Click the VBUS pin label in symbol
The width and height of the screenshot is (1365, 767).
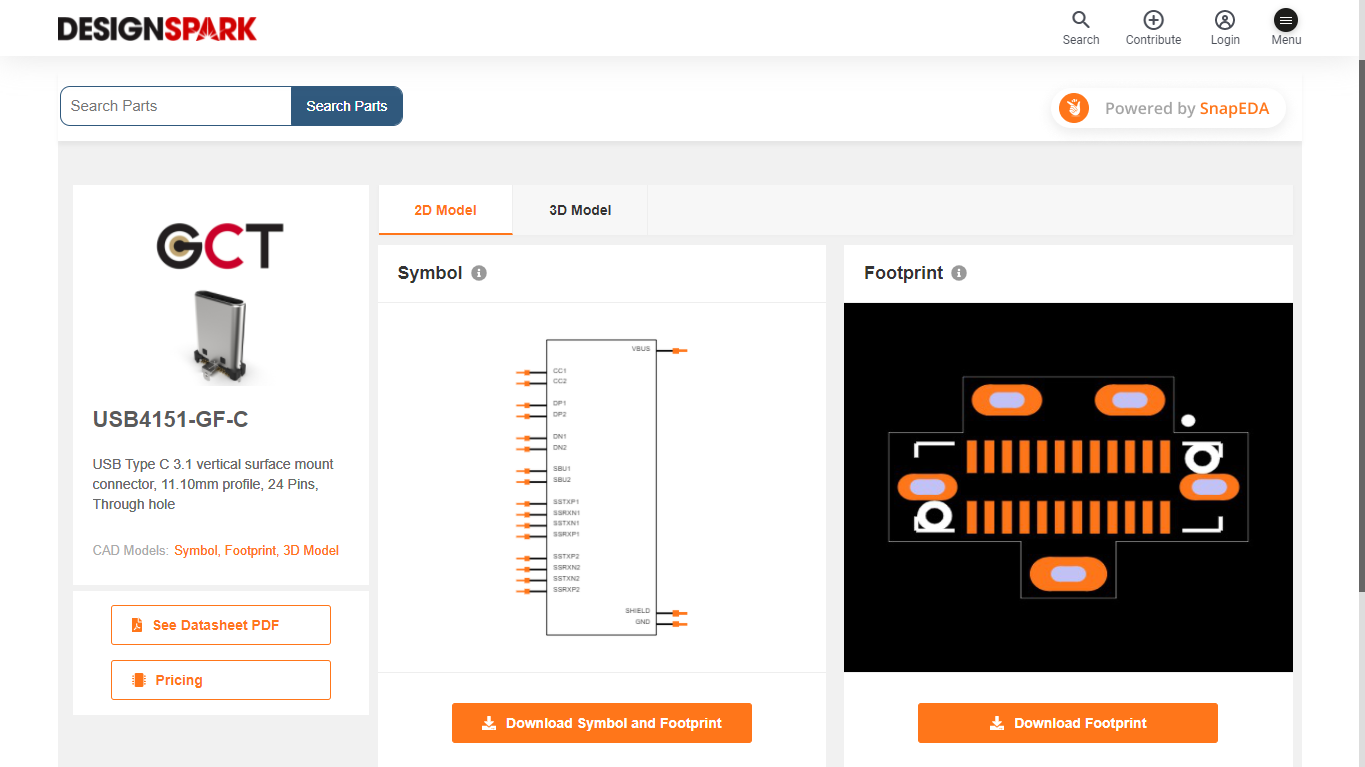(x=641, y=349)
